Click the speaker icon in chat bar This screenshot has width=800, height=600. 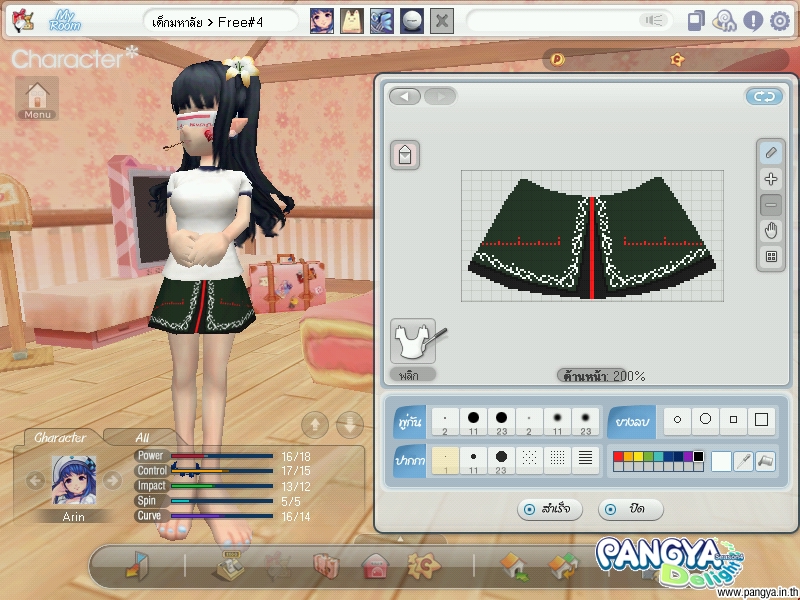(654, 20)
